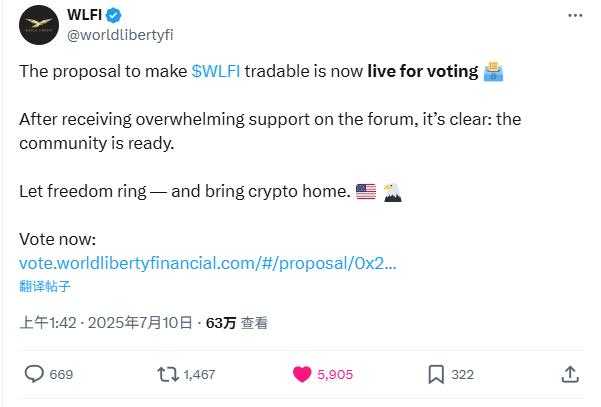Screen dimensions: 601x407
Task: Click the $WLFI cashtag
Action: point(216,71)
